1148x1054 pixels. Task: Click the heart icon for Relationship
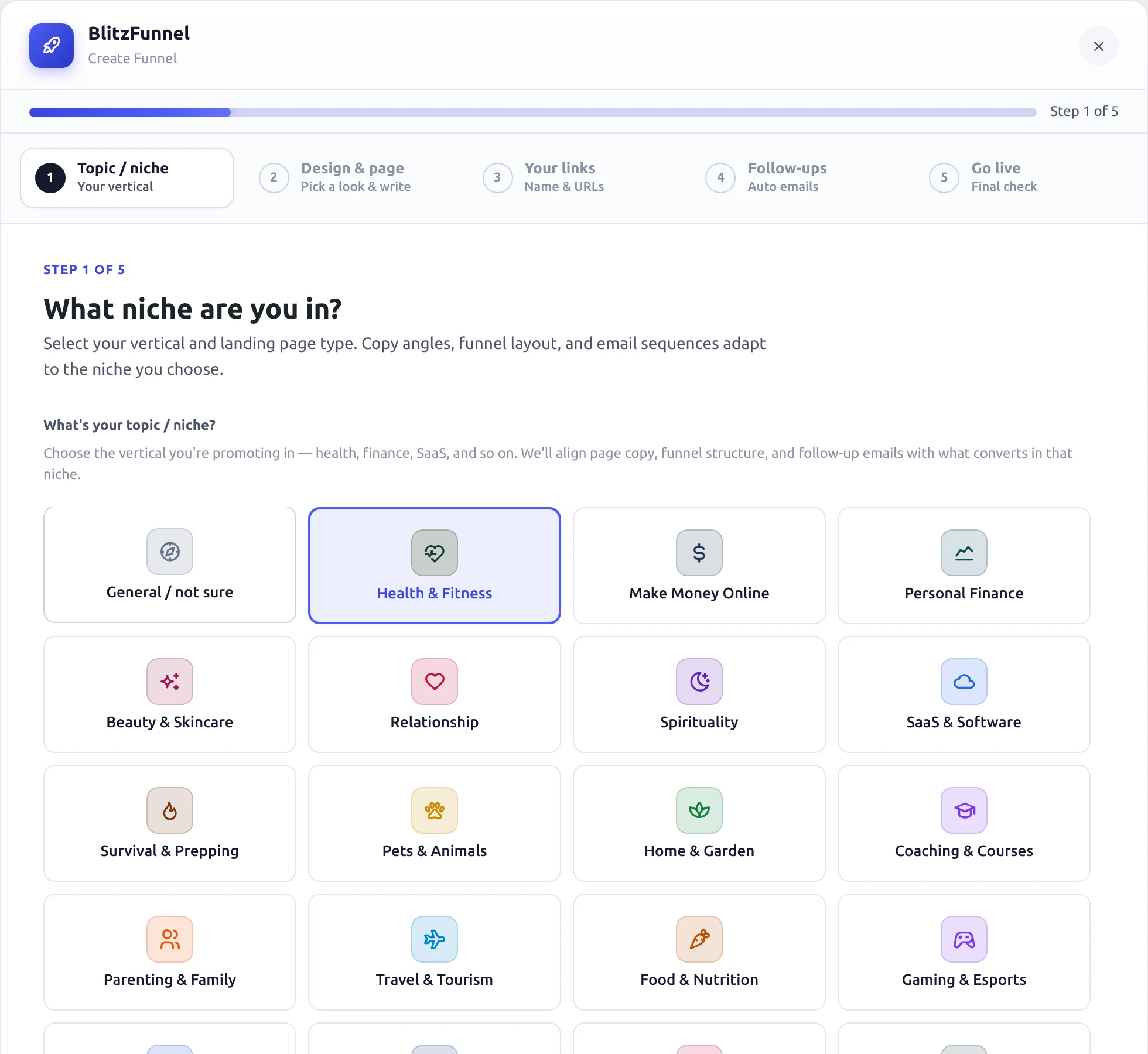[x=435, y=682]
